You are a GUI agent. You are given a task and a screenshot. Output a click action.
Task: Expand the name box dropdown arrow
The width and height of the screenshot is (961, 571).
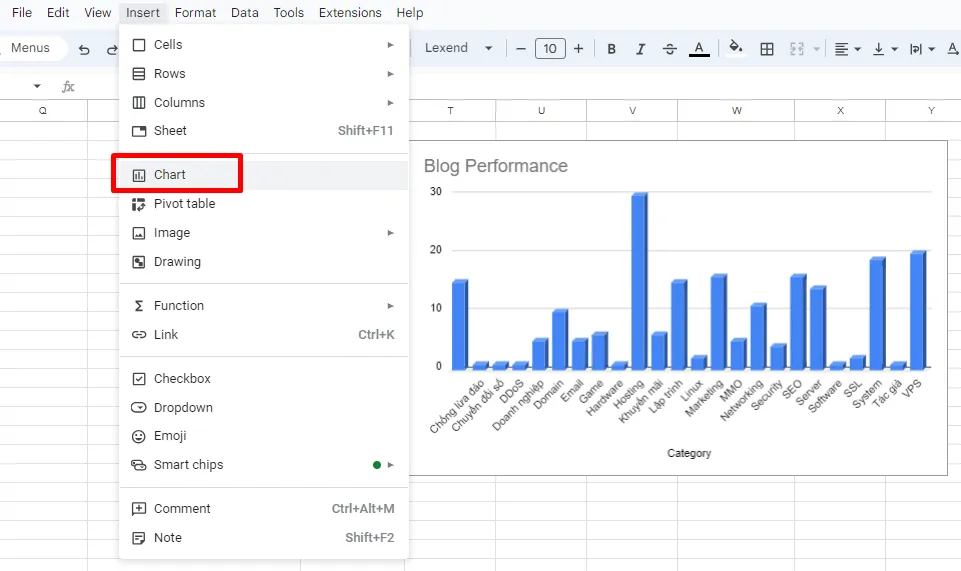tap(37, 86)
